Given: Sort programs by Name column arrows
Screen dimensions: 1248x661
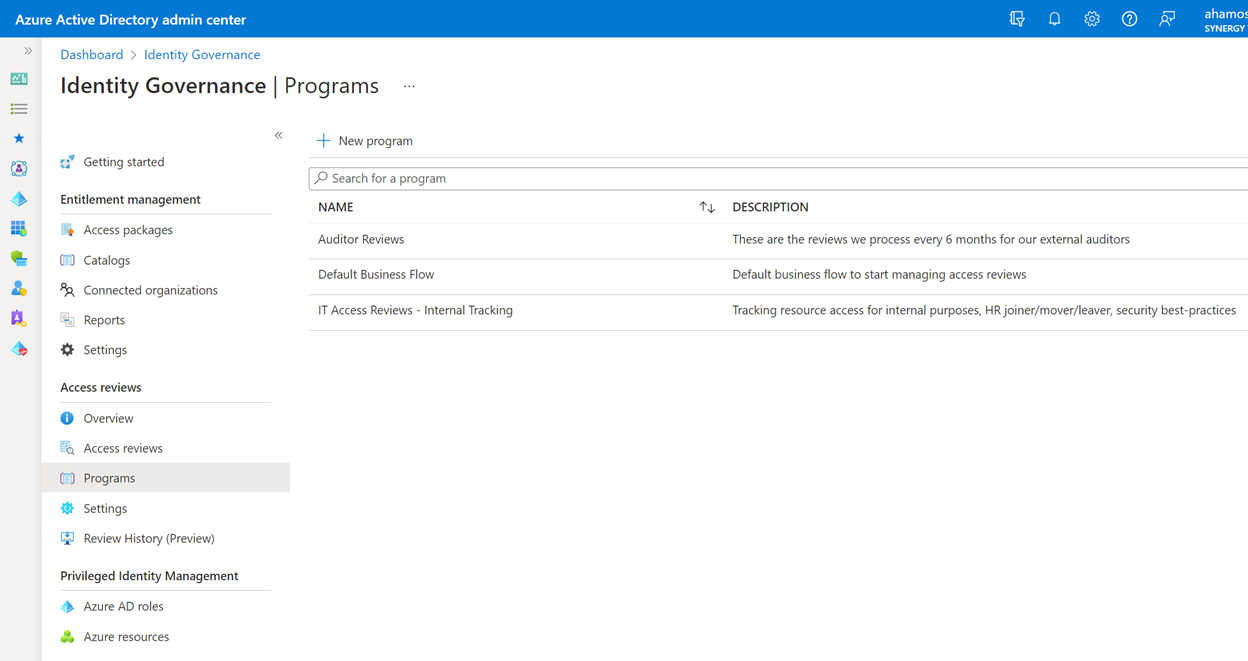Looking at the screenshot, I should (x=707, y=207).
